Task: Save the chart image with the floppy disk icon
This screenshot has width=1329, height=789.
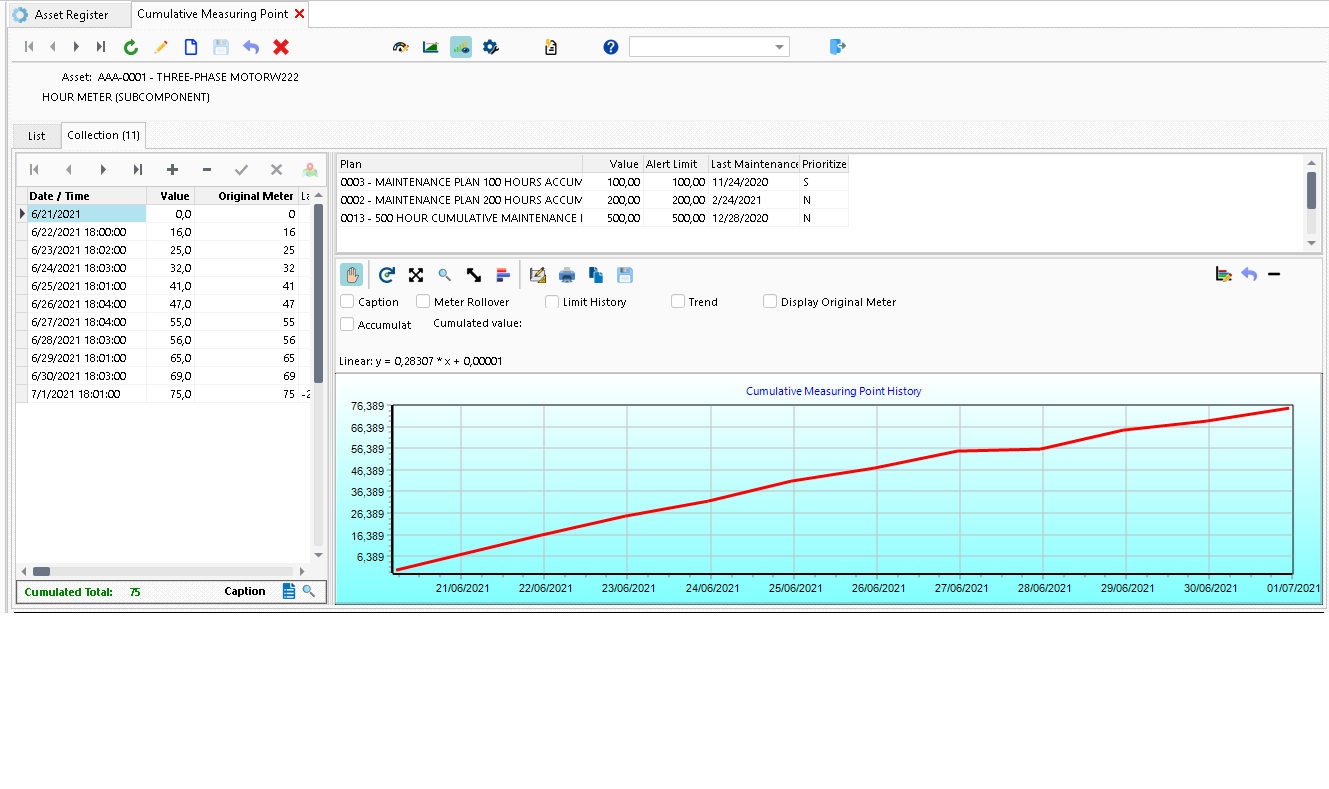Action: pos(623,274)
